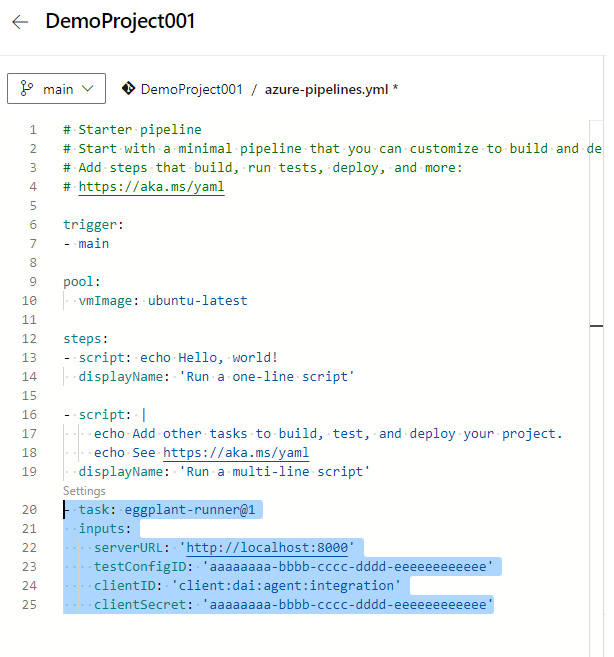Click the back arrow next to DemoProject001
This screenshot has height=657, width=614.
coord(20,22)
